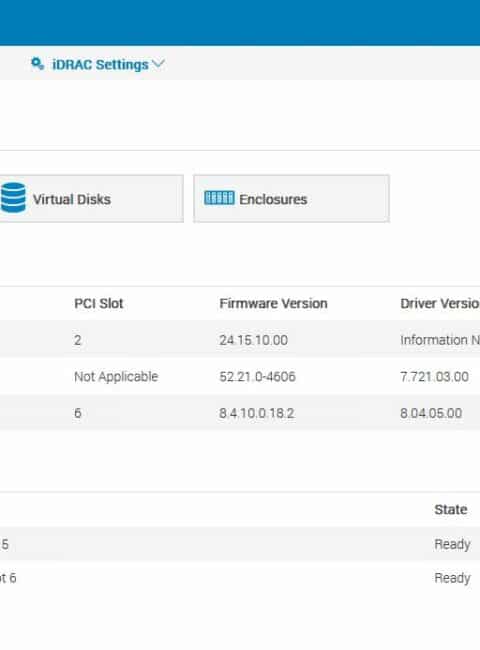Select row with firmware 52.21.0-4606
Image resolution: width=480 pixels, height=650 pixels.
pos(240,376)
